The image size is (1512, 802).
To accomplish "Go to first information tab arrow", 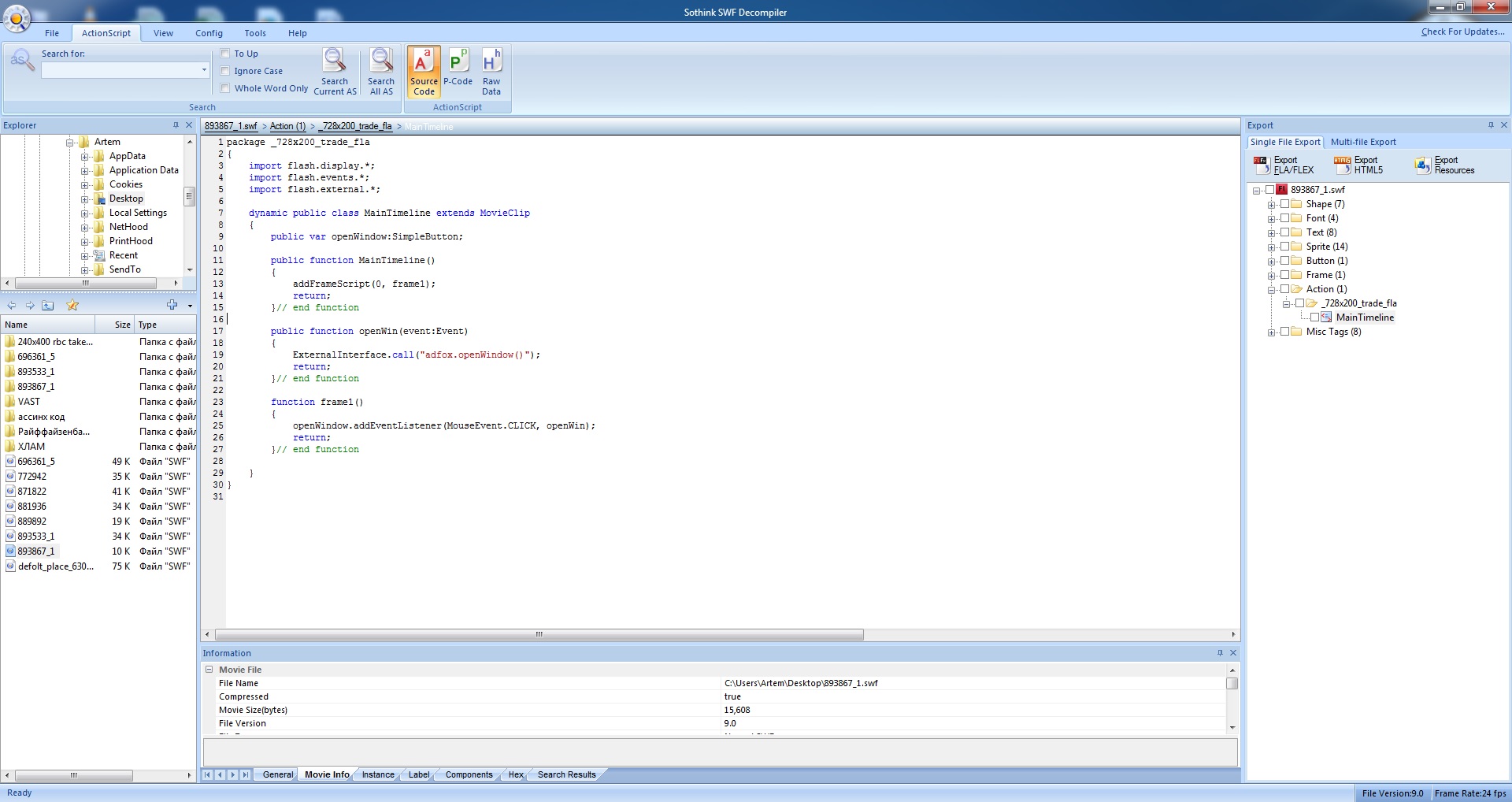I will (208, 774).
